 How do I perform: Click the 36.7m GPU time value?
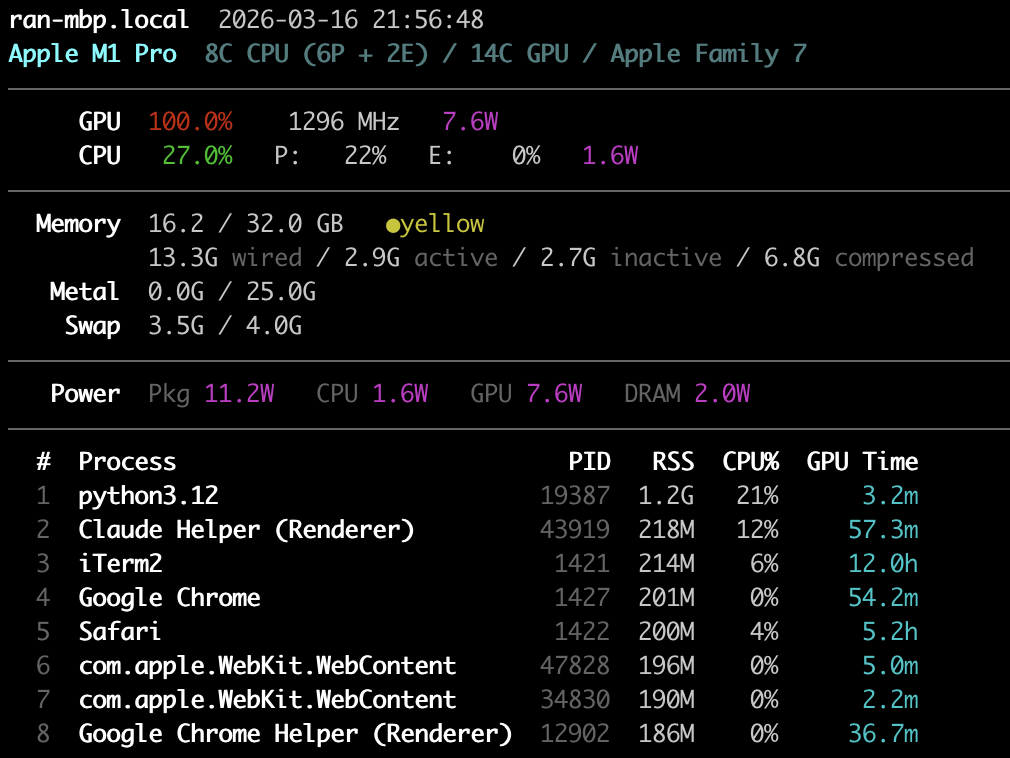[883, 734]
